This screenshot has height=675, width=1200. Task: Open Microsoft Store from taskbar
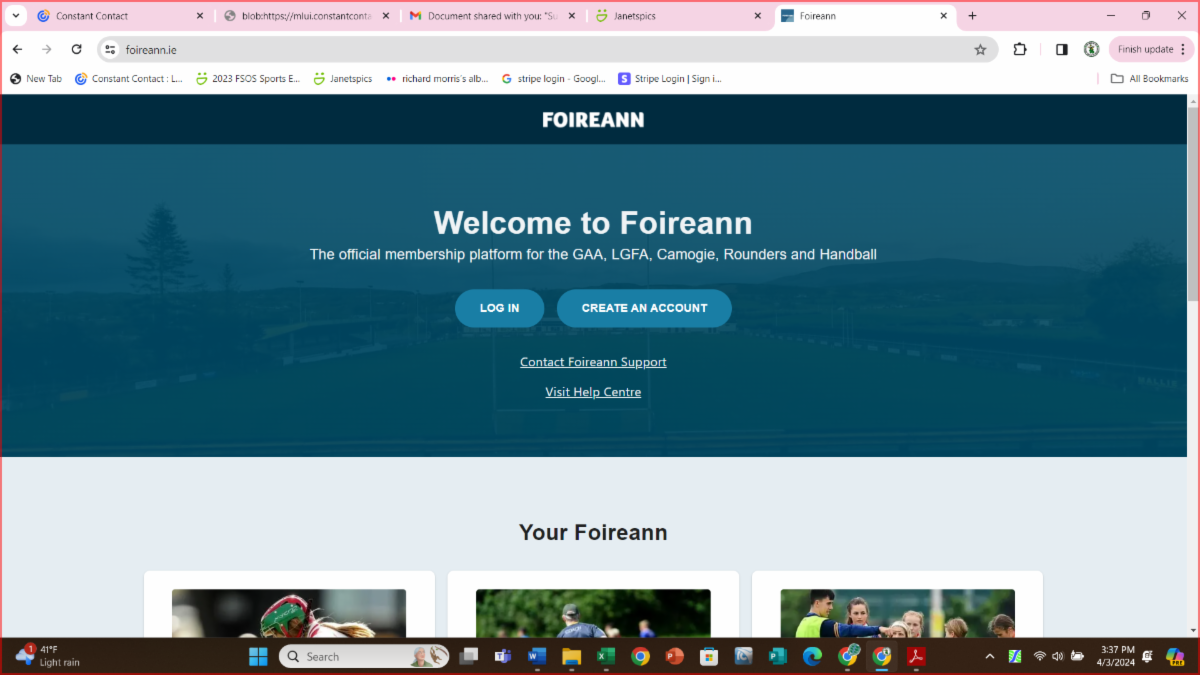(x=709, y=656)
